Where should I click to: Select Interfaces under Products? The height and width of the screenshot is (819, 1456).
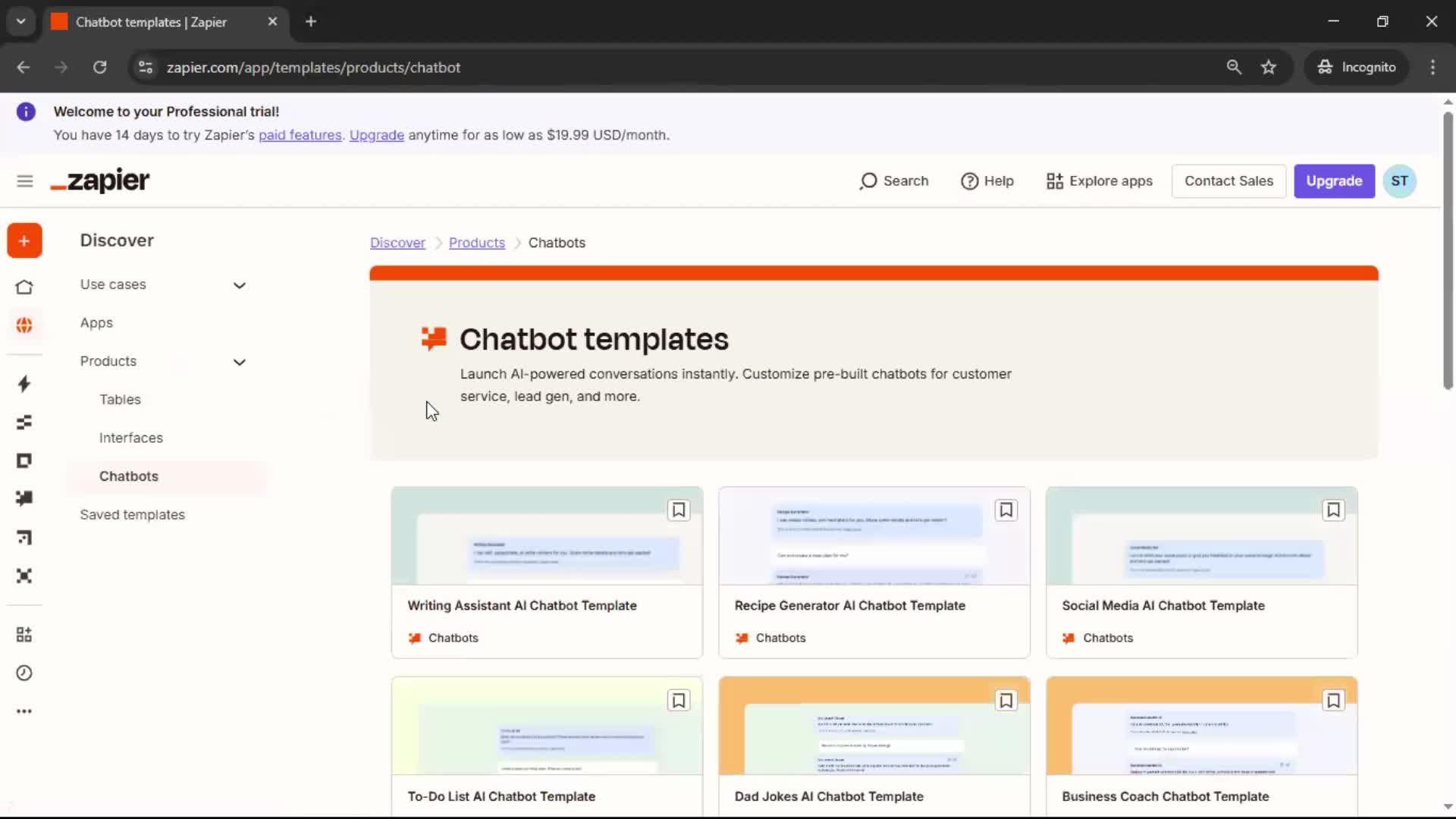131,438
